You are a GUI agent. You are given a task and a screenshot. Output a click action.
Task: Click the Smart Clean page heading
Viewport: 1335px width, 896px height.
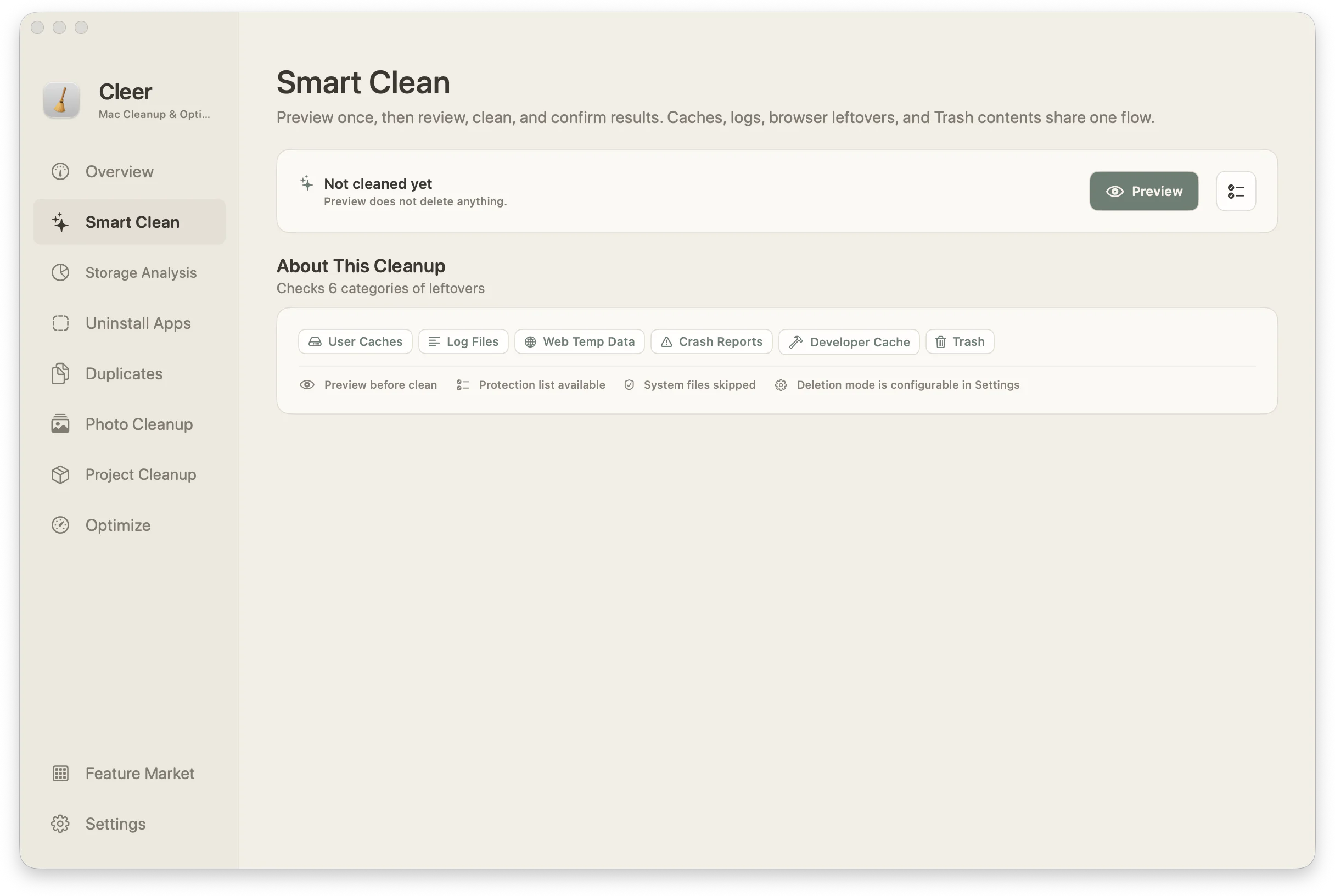pos(363,82)
